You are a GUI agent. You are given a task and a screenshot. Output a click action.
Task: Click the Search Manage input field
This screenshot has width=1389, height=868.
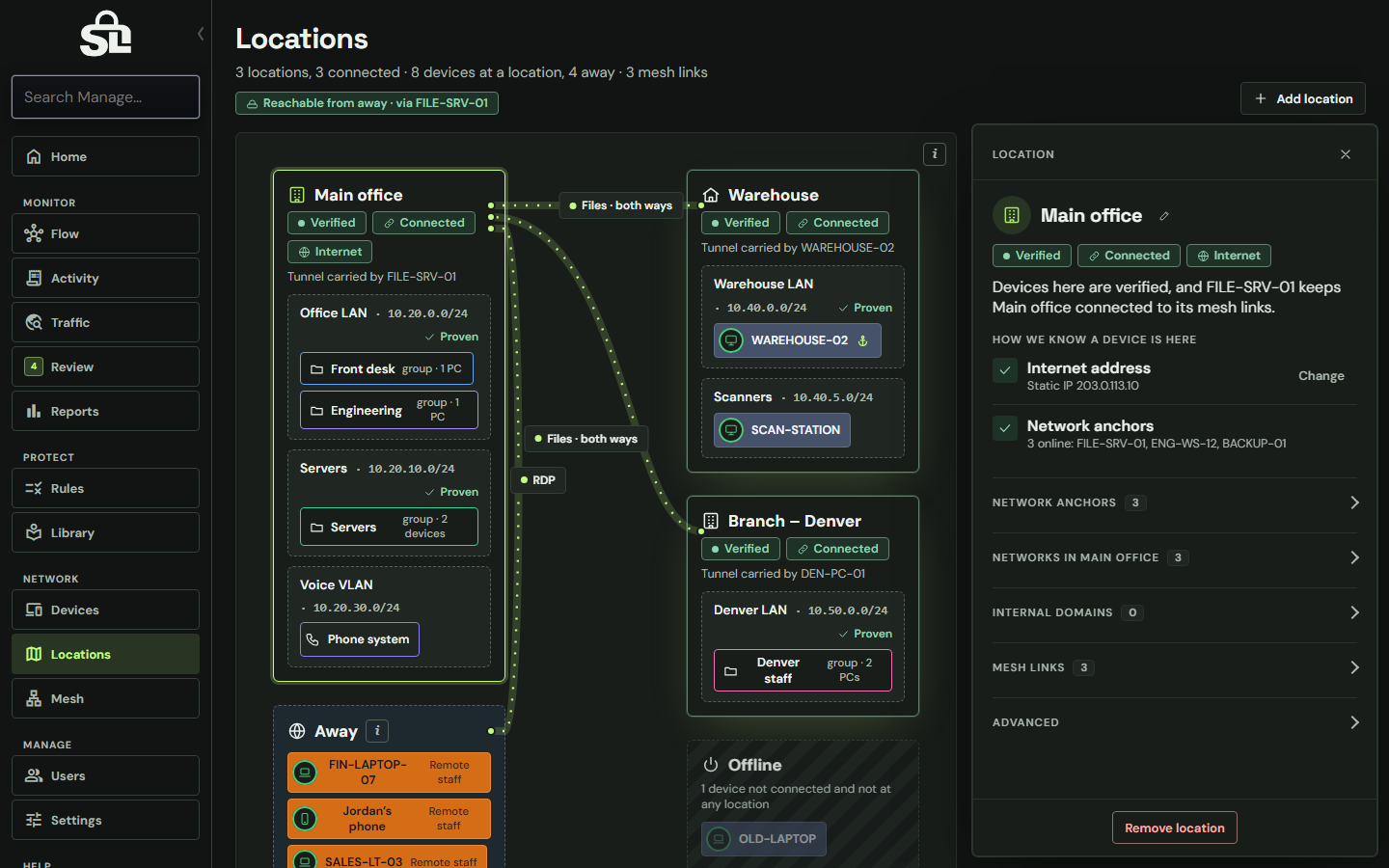pyautogui.click(x=105, y=96)
